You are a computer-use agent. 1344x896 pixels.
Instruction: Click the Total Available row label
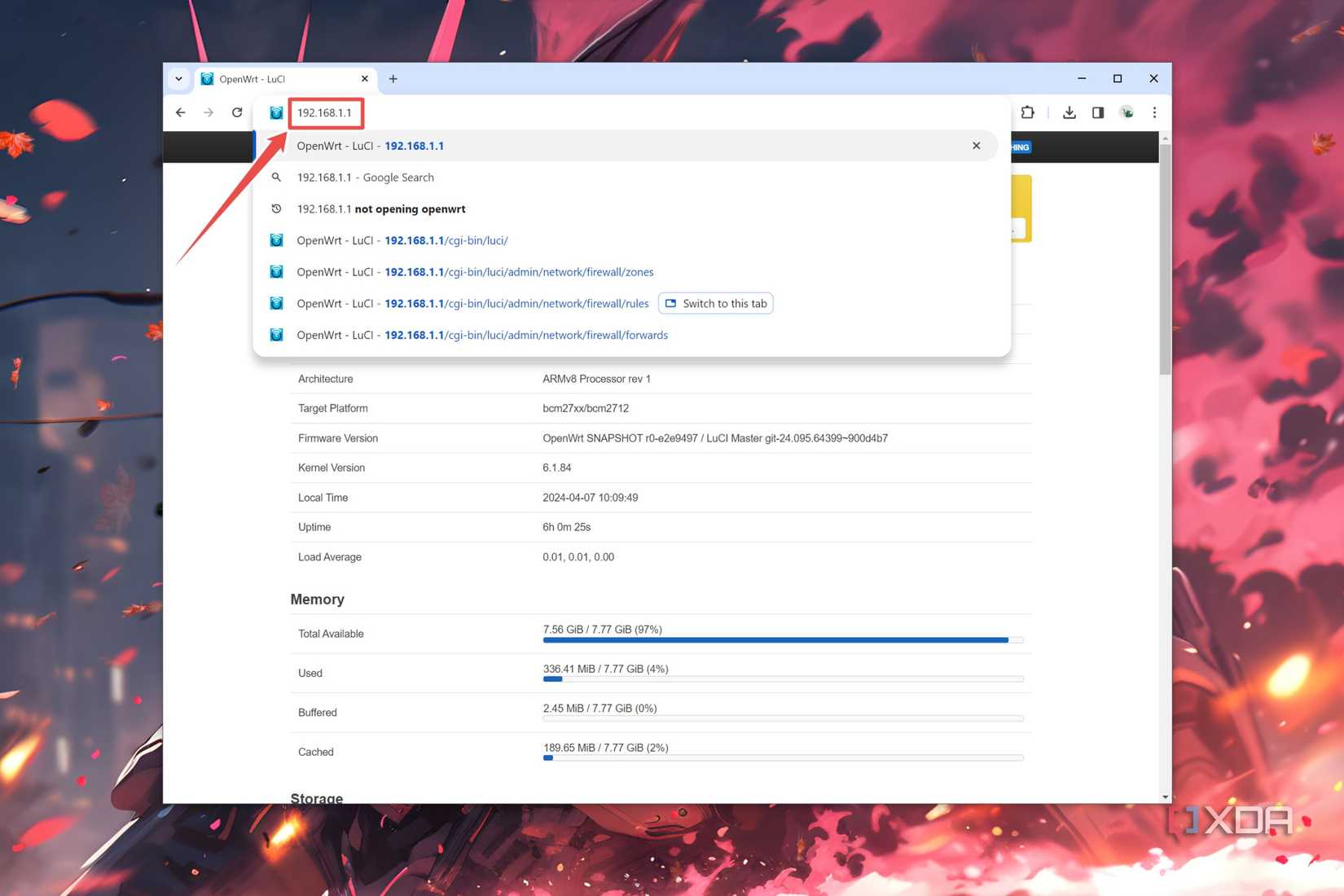(331, 634)
